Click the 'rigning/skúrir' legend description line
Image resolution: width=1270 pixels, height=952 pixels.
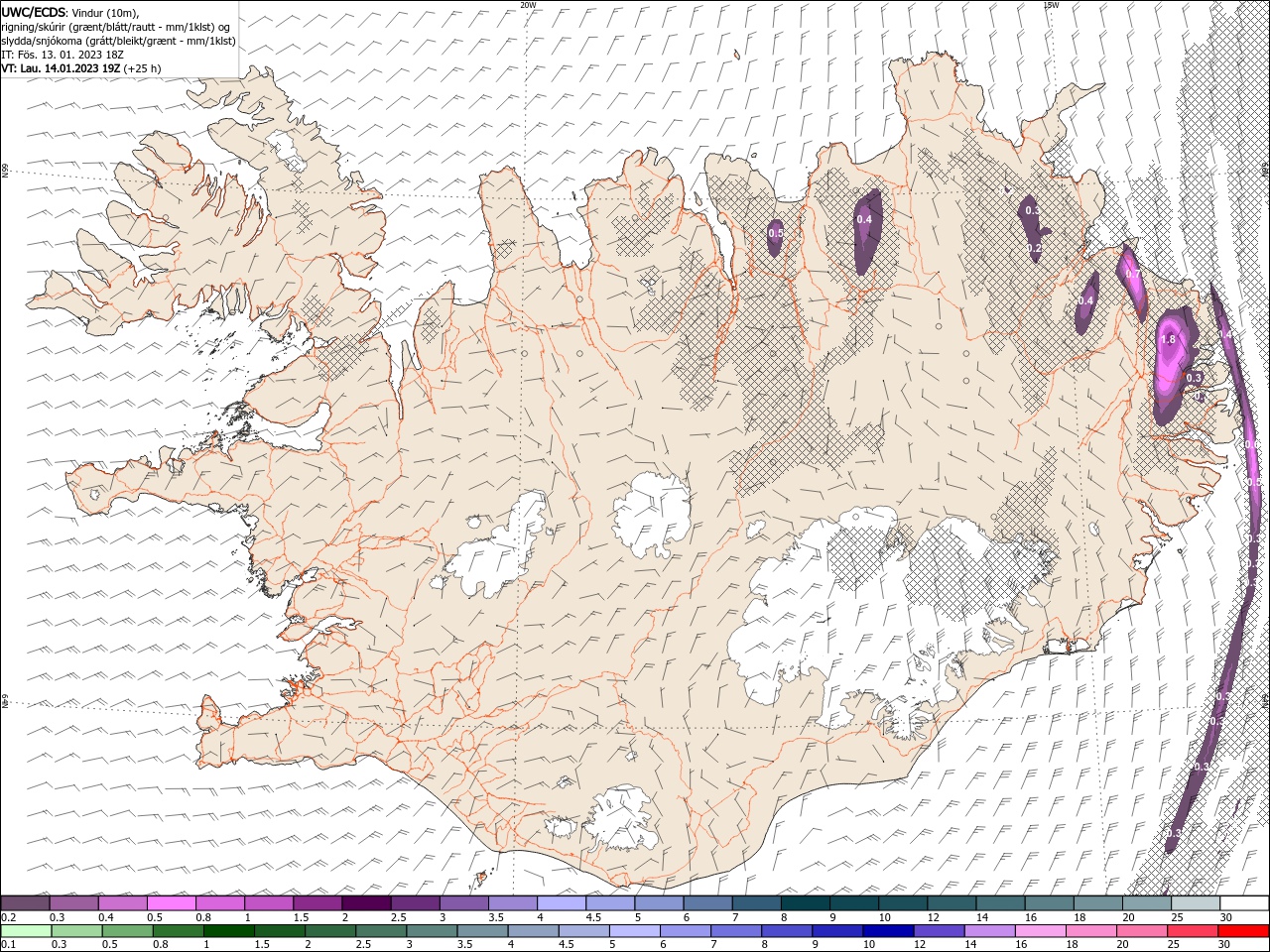click(x=116, y=27)
